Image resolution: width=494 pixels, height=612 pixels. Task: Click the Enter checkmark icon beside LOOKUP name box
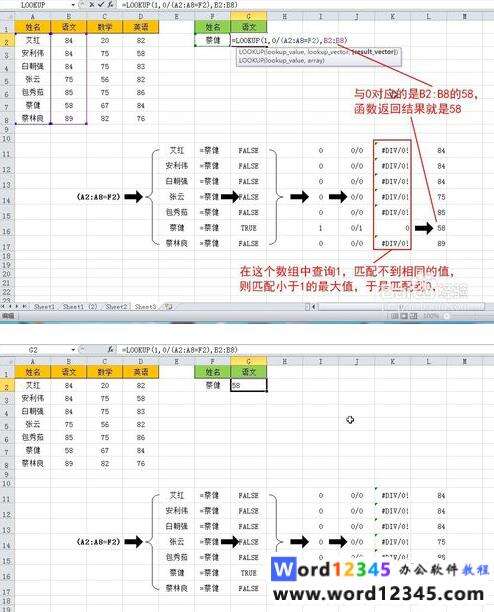[101, 5]
